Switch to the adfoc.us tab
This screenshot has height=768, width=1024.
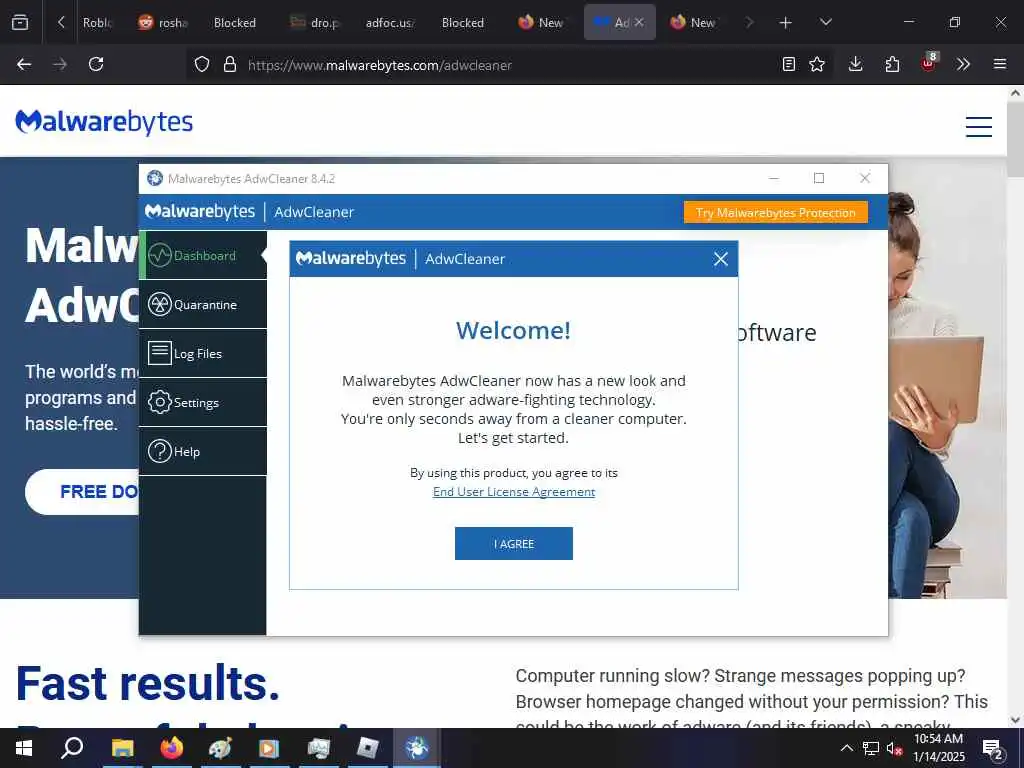click(390, 23)
